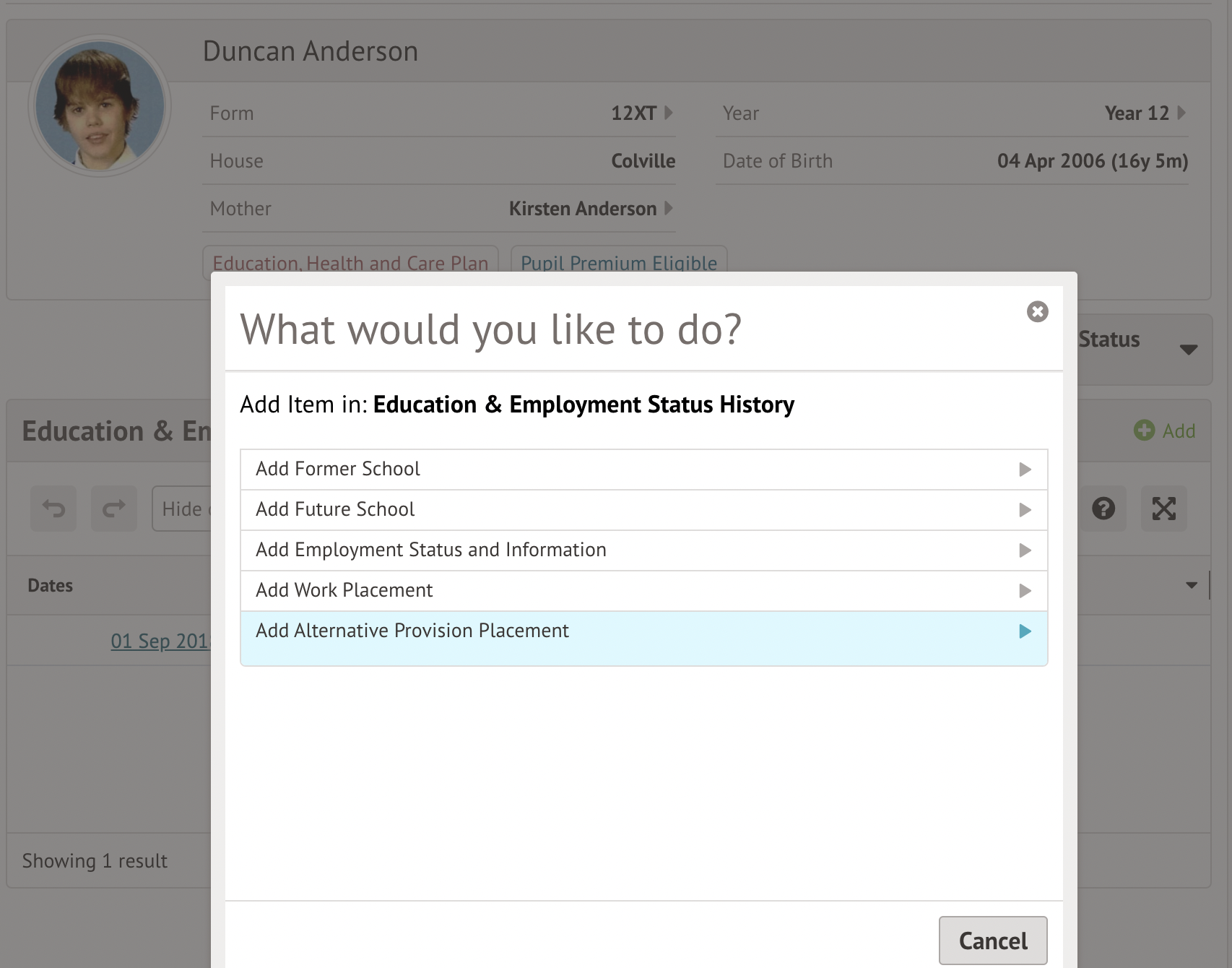Click the expand fullscreen icon
Image resolution: width=1232 pixels, height=968 pixels.
pyautogui.click(x=1163, y=509)
